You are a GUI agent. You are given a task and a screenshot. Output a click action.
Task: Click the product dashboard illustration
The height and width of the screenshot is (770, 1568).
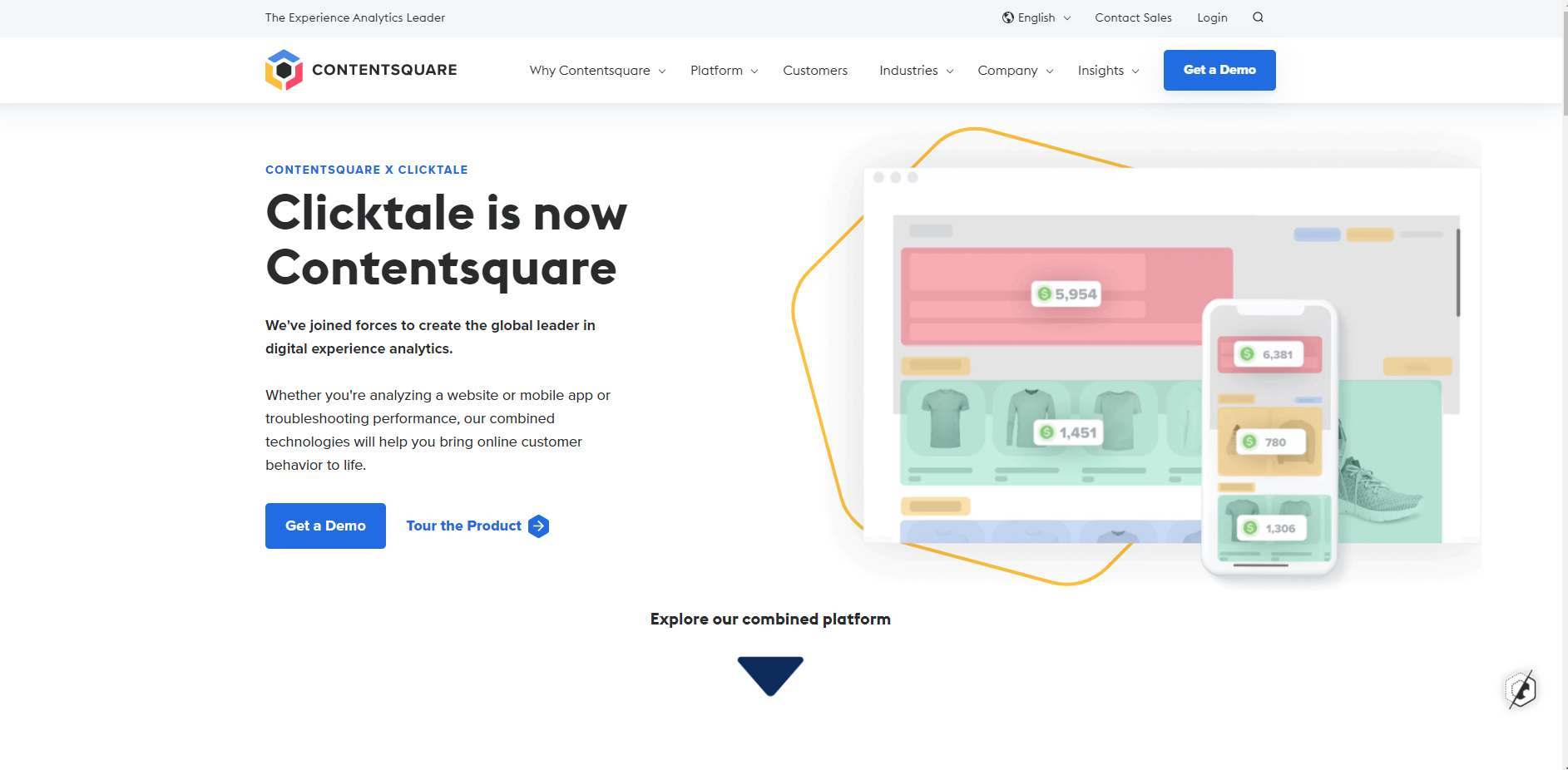point(1136,358)
